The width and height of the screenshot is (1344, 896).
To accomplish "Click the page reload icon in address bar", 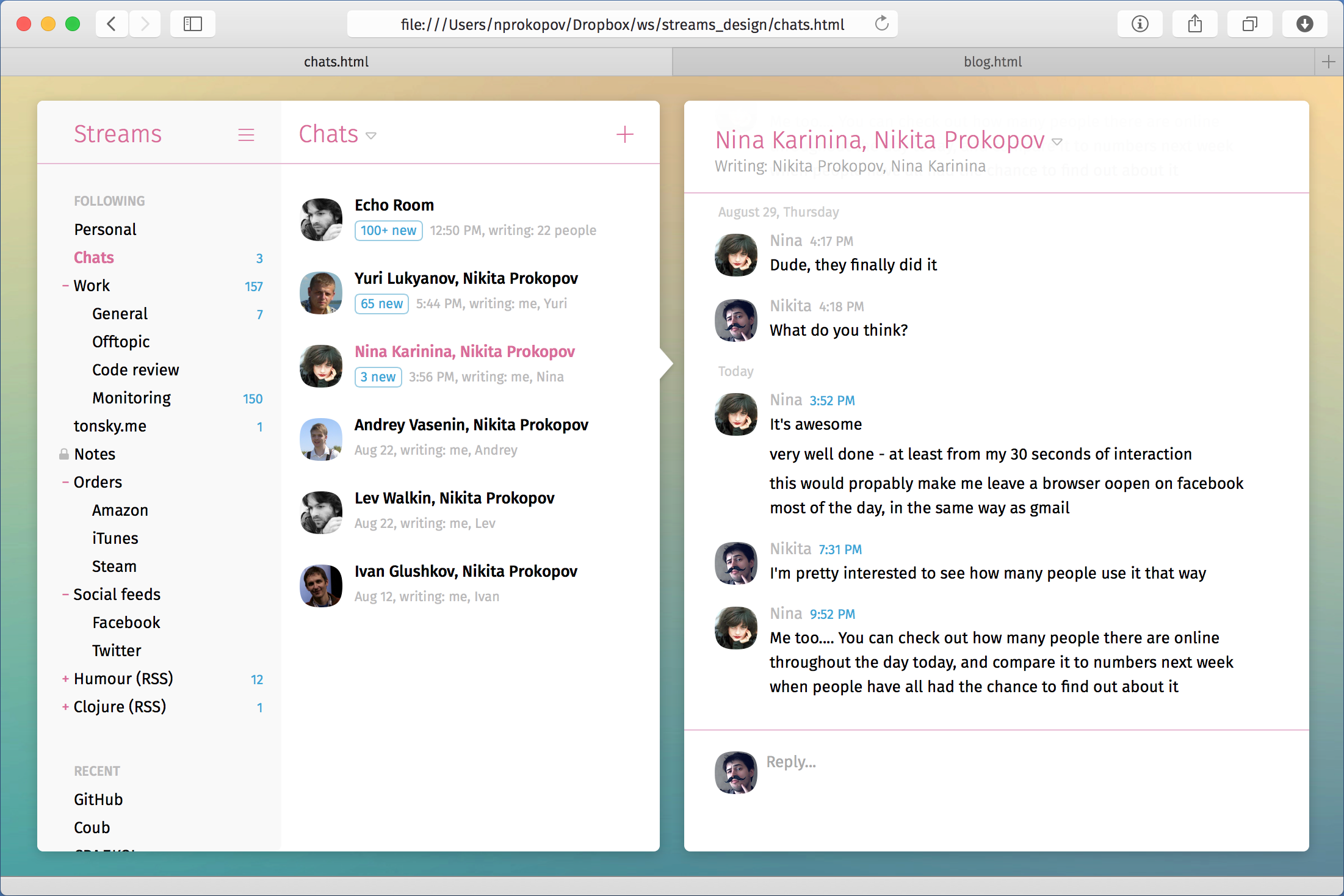I will [881, 24].
